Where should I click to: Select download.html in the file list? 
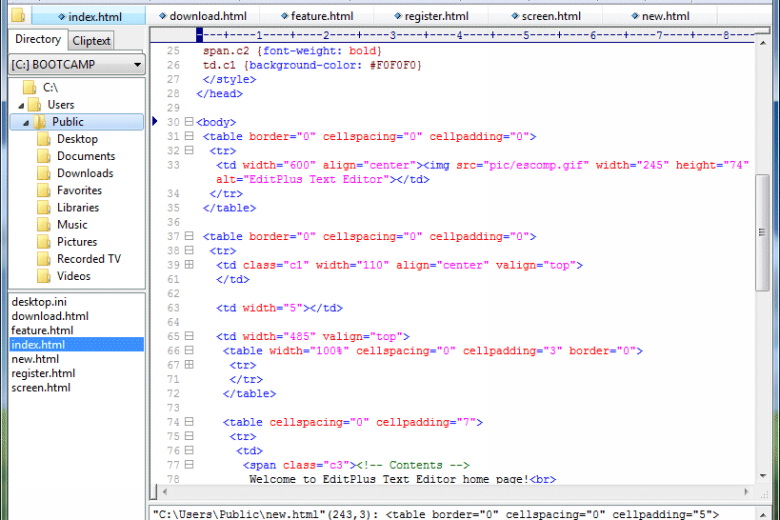(x=50, y=316)
